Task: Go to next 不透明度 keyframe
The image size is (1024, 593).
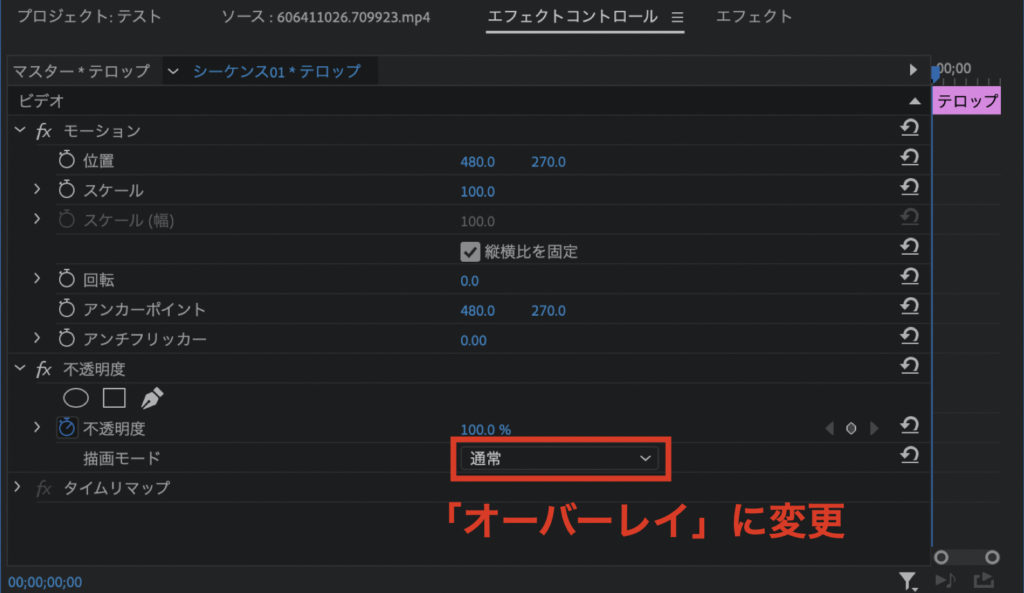Action: click(874, 428)
